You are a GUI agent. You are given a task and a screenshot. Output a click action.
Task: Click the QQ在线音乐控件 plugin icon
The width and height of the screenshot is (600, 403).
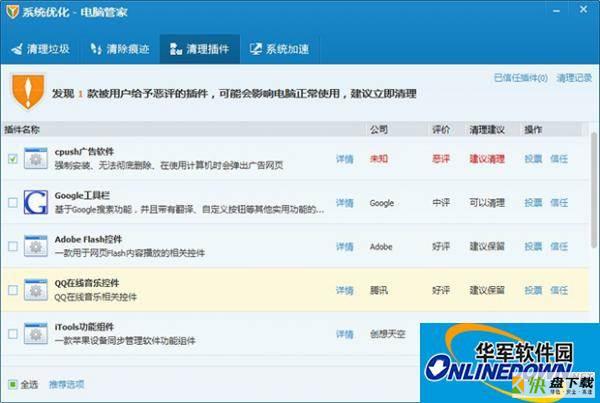[x=36, y=290]
